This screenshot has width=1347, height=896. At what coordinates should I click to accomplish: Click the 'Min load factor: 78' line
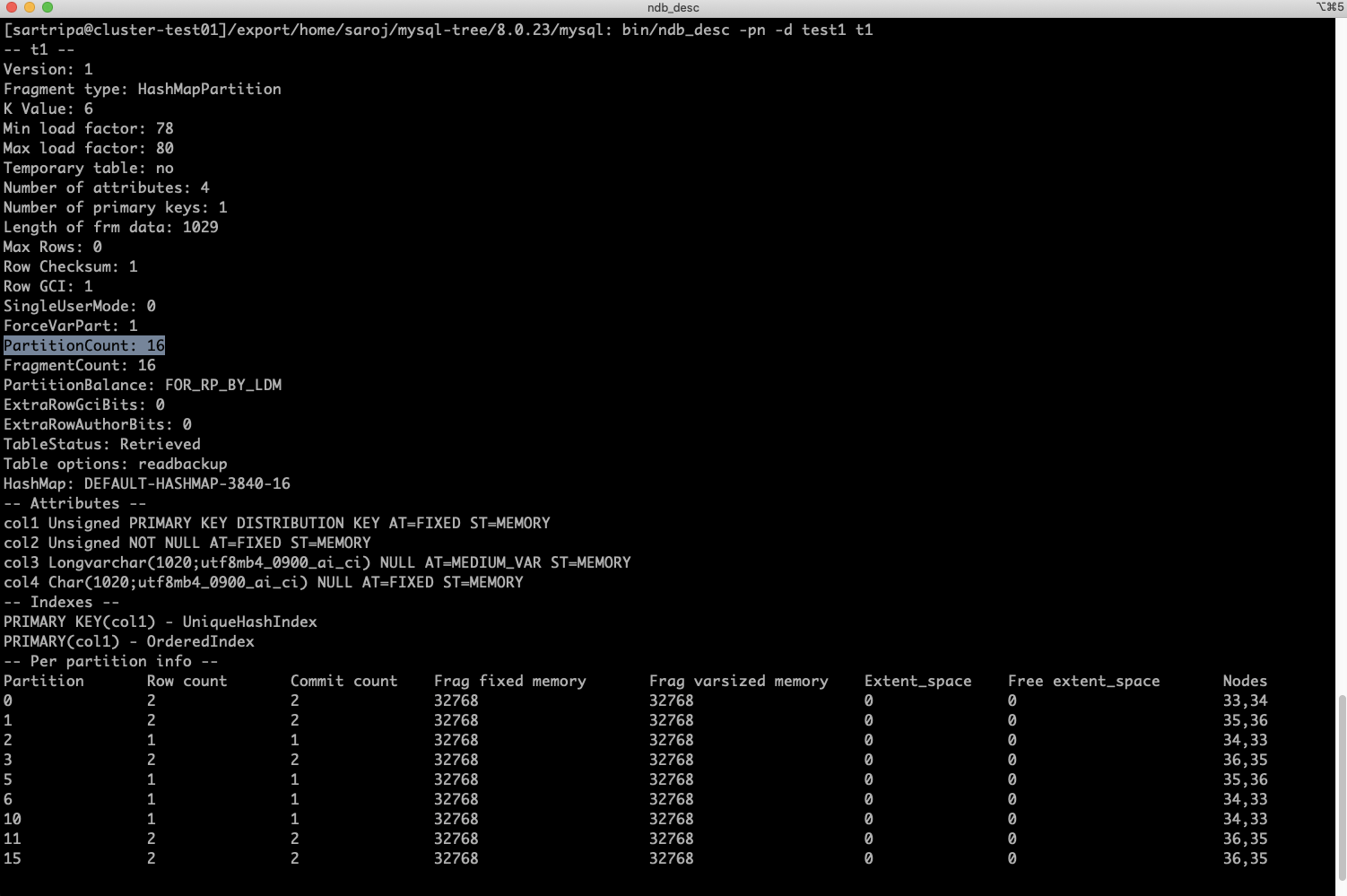coord(89,128)
